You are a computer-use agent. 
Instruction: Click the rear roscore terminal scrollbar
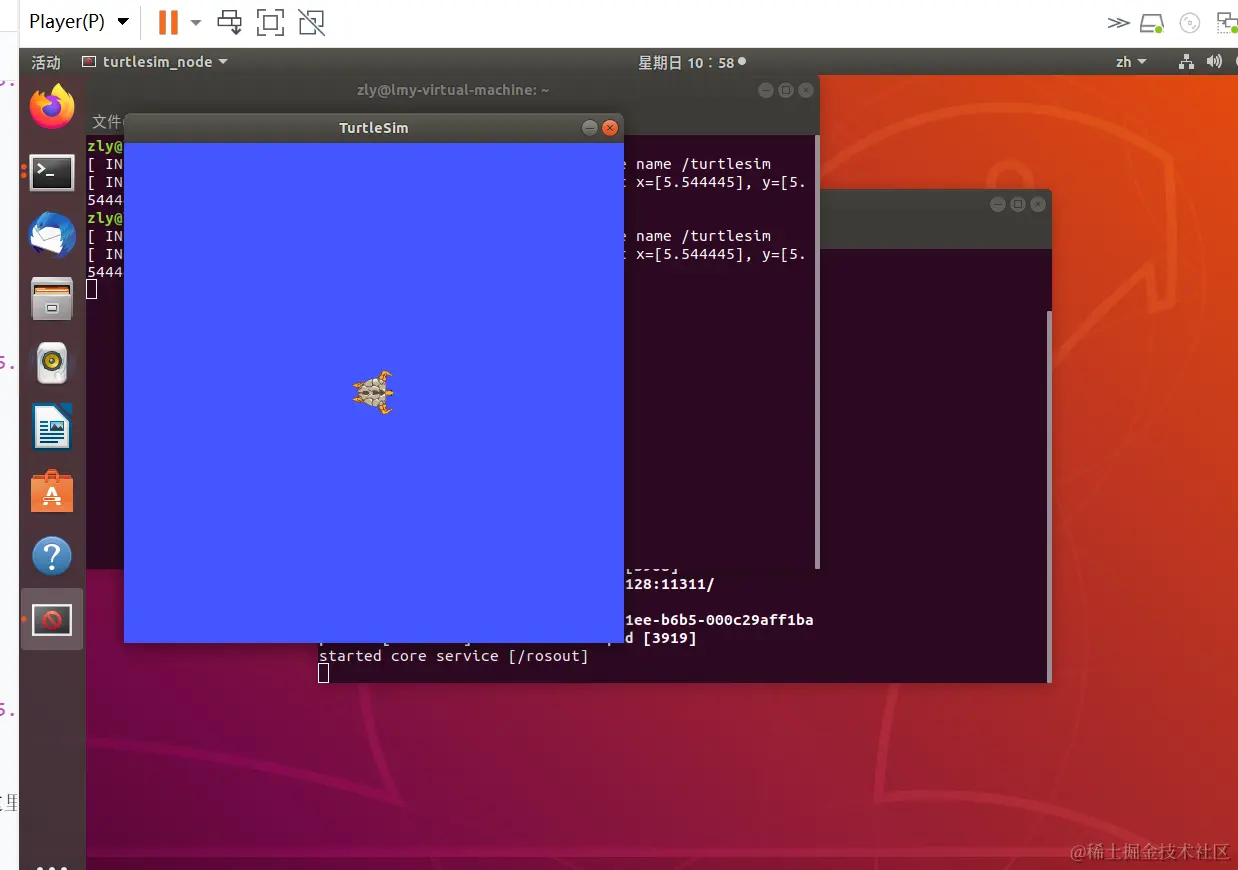pos(1048,495)
